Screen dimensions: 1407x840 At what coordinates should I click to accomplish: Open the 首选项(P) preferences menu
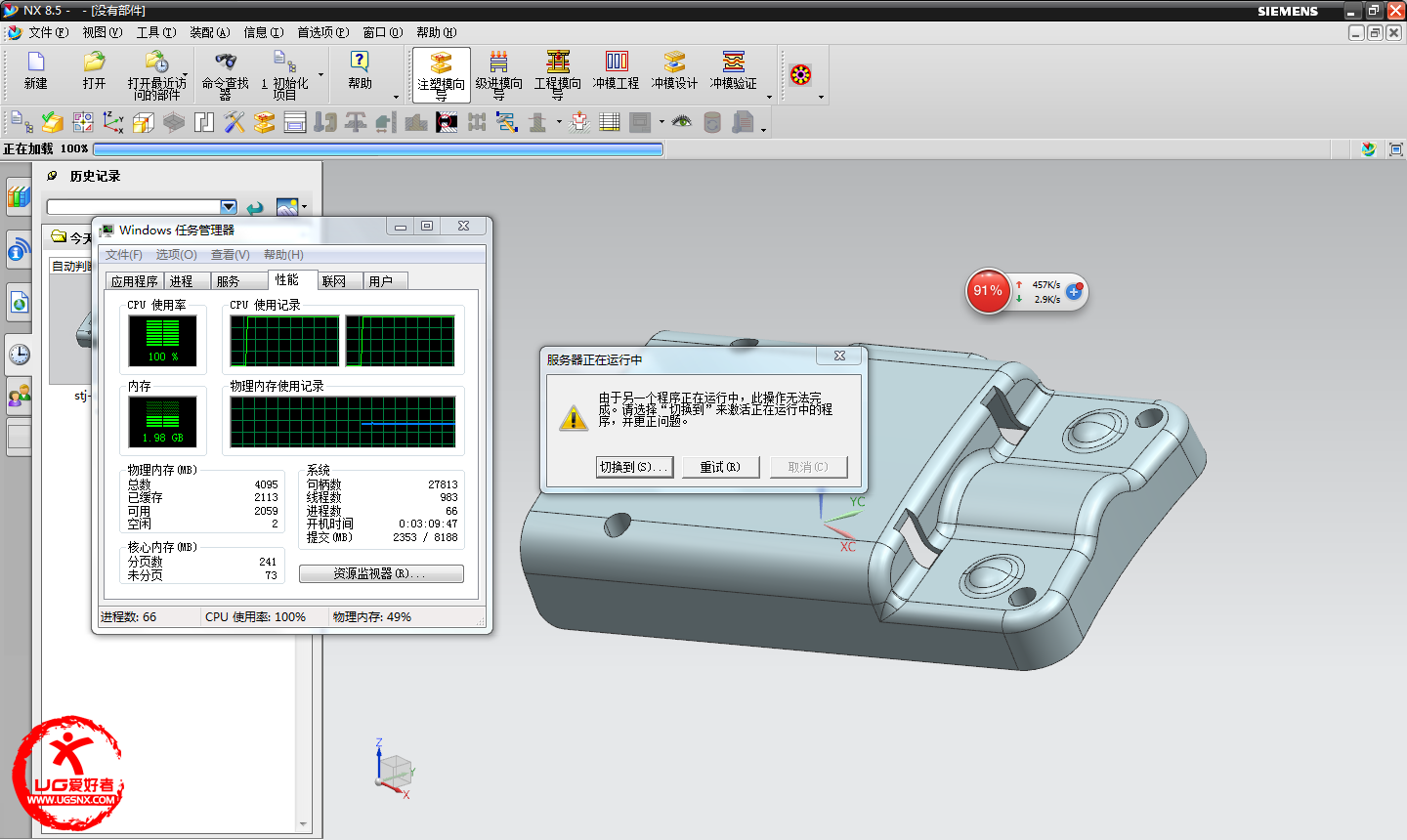(323, 32)
